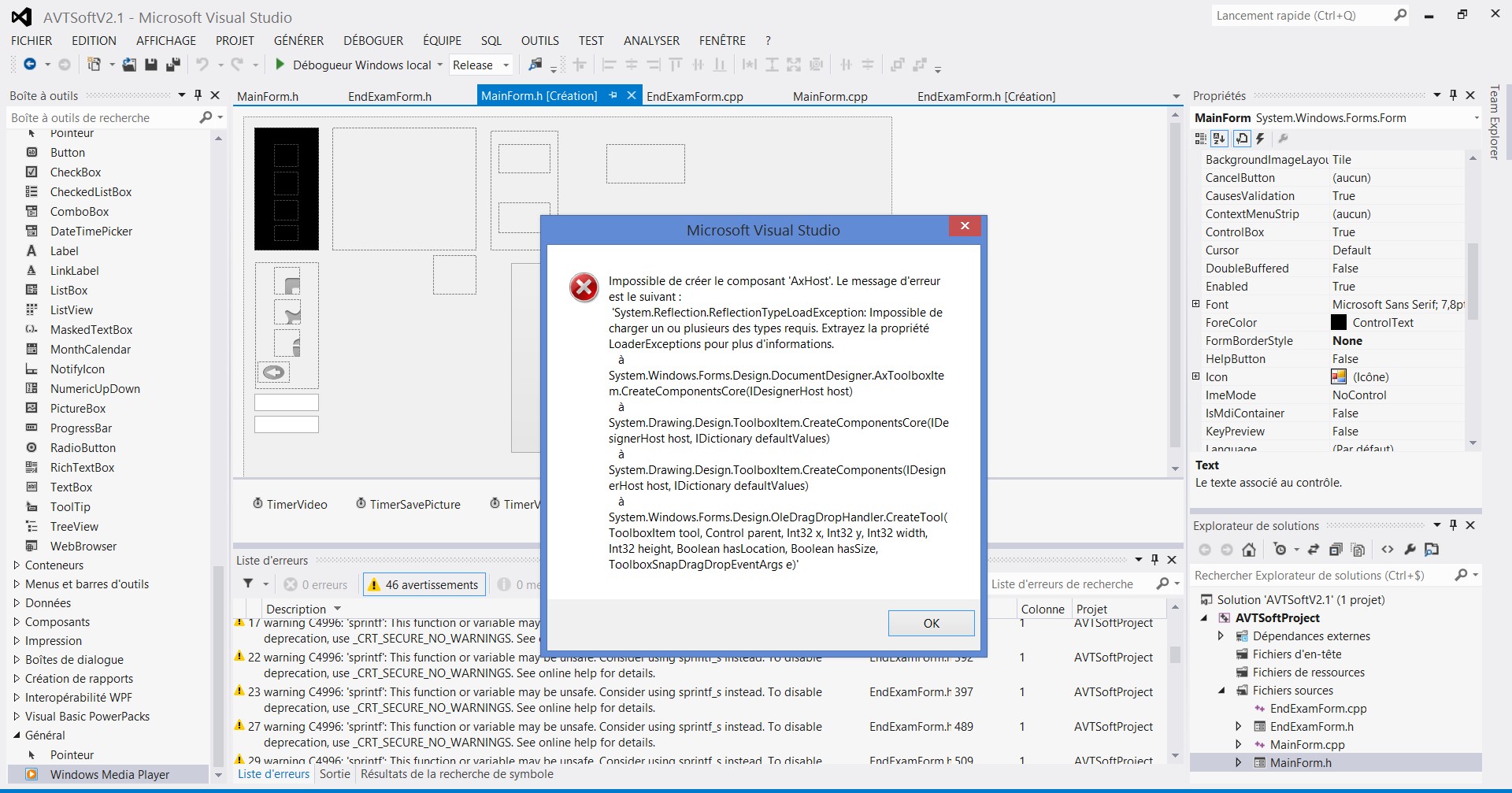Screen dimensions: 1512x793
Task: Click Home icon in Solution Explorer
Action: coord(1249,550)
